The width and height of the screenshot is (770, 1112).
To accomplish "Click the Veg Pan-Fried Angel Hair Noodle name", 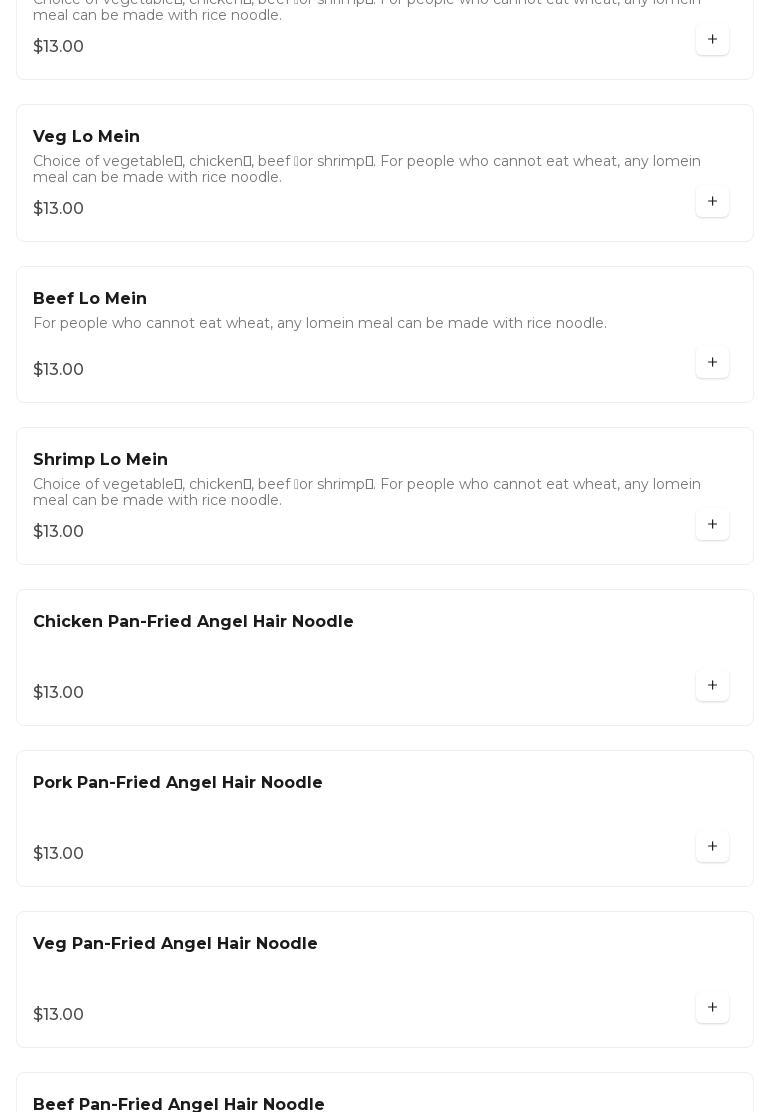I will click(x=175, y=944).
